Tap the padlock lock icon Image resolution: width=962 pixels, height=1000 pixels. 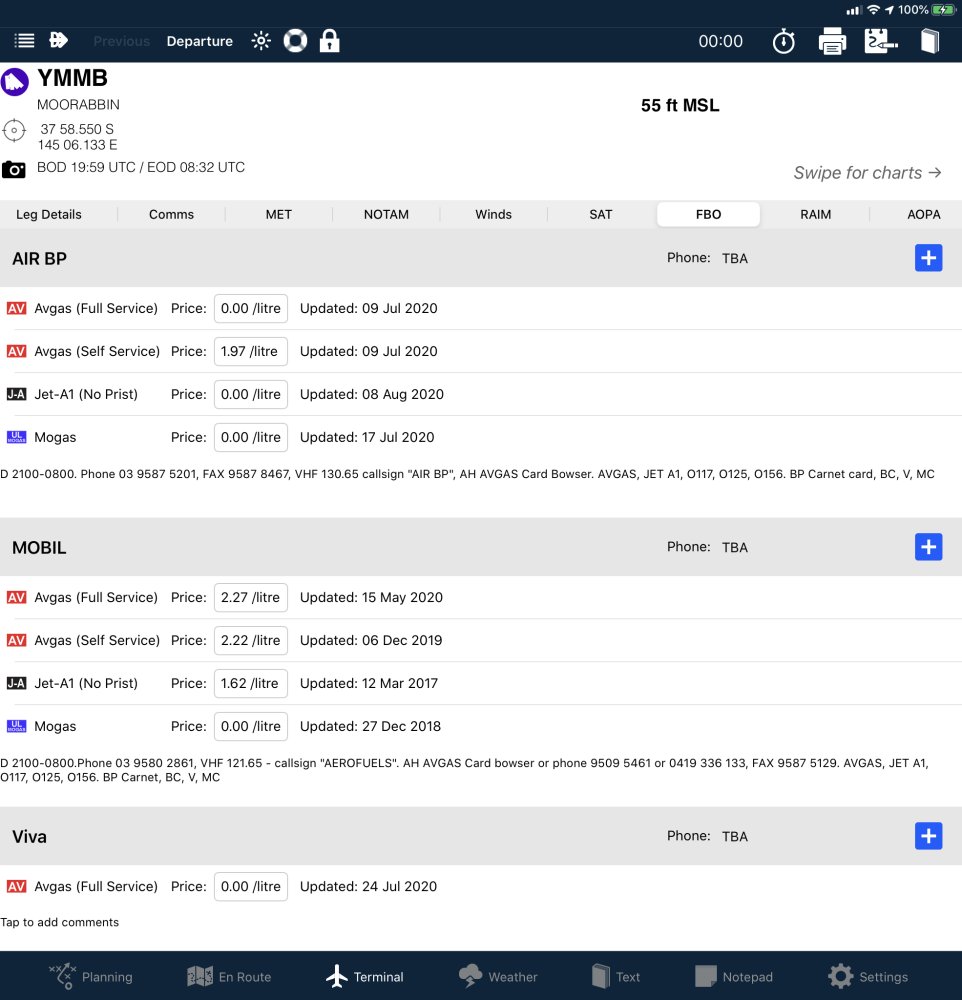(329, 41)
